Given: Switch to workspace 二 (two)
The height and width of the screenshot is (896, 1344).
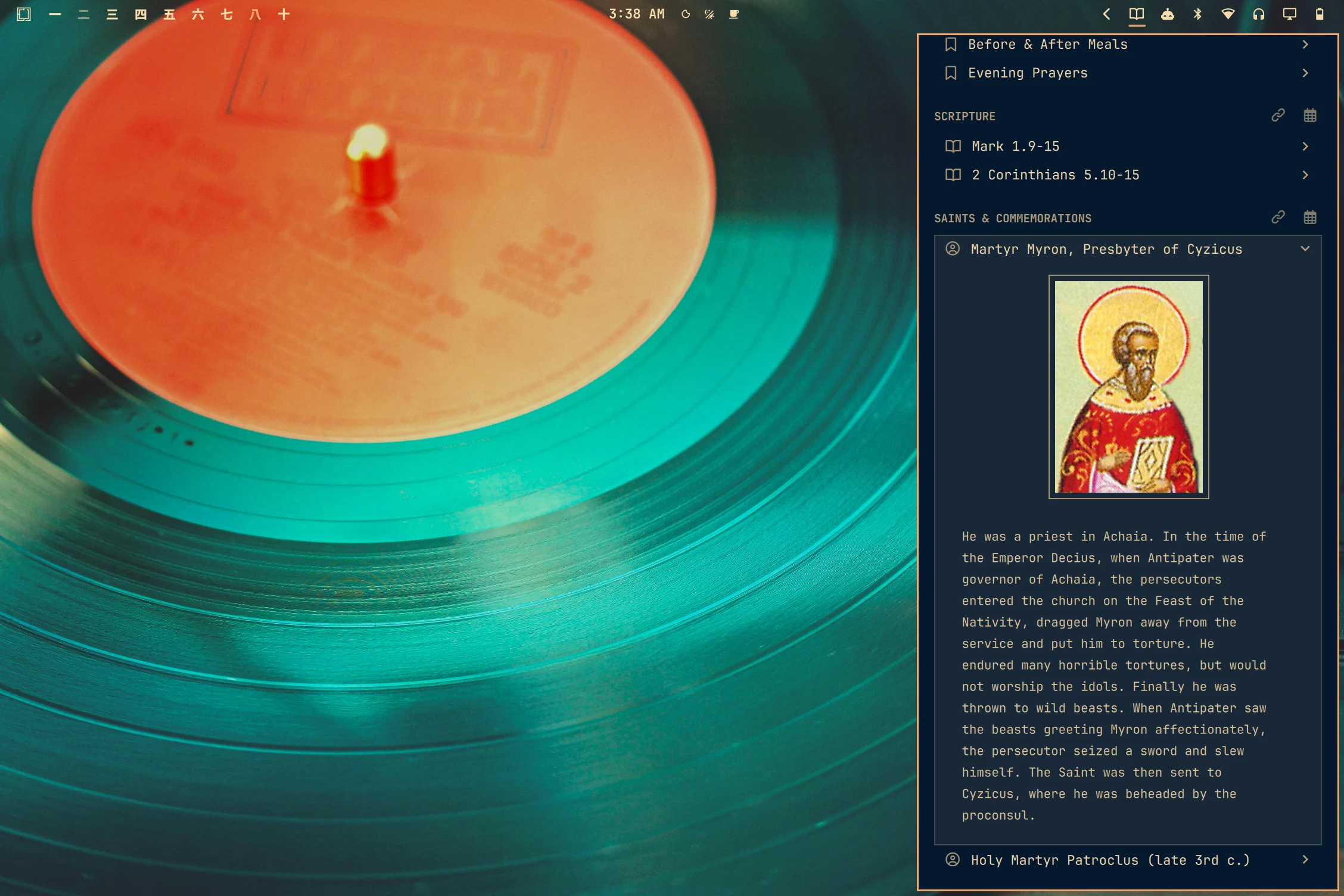Looking at the screenshot, I should pyautogui.click(x=83, y=14).
